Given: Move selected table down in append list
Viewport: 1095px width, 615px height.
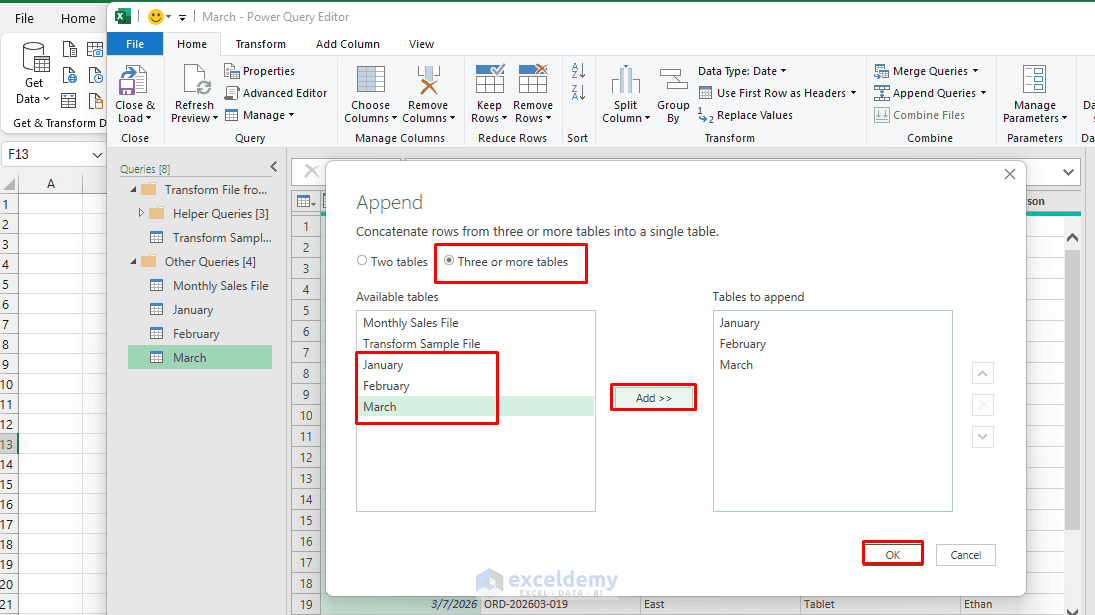Looking at the screenshot, I should click(983, 437).
